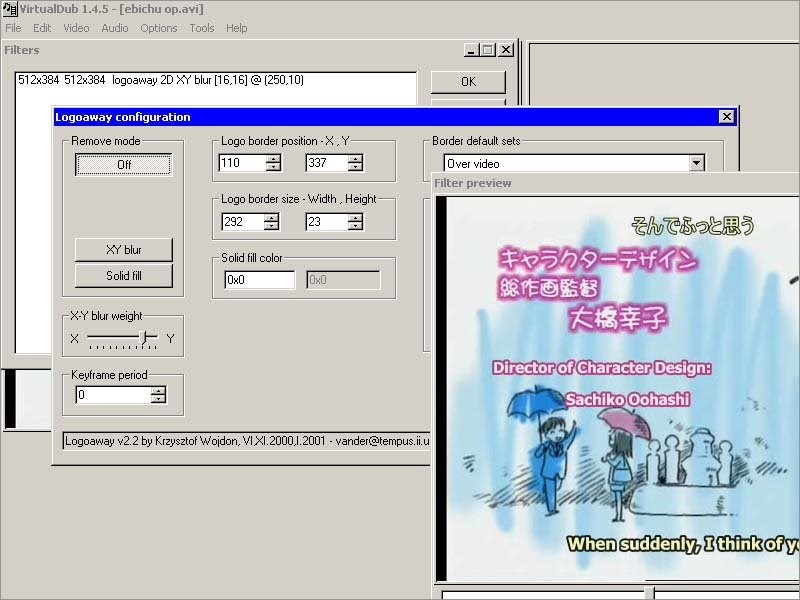Set remove mode to Off
The height and width of the screenshot is (600, 800).
123,162
